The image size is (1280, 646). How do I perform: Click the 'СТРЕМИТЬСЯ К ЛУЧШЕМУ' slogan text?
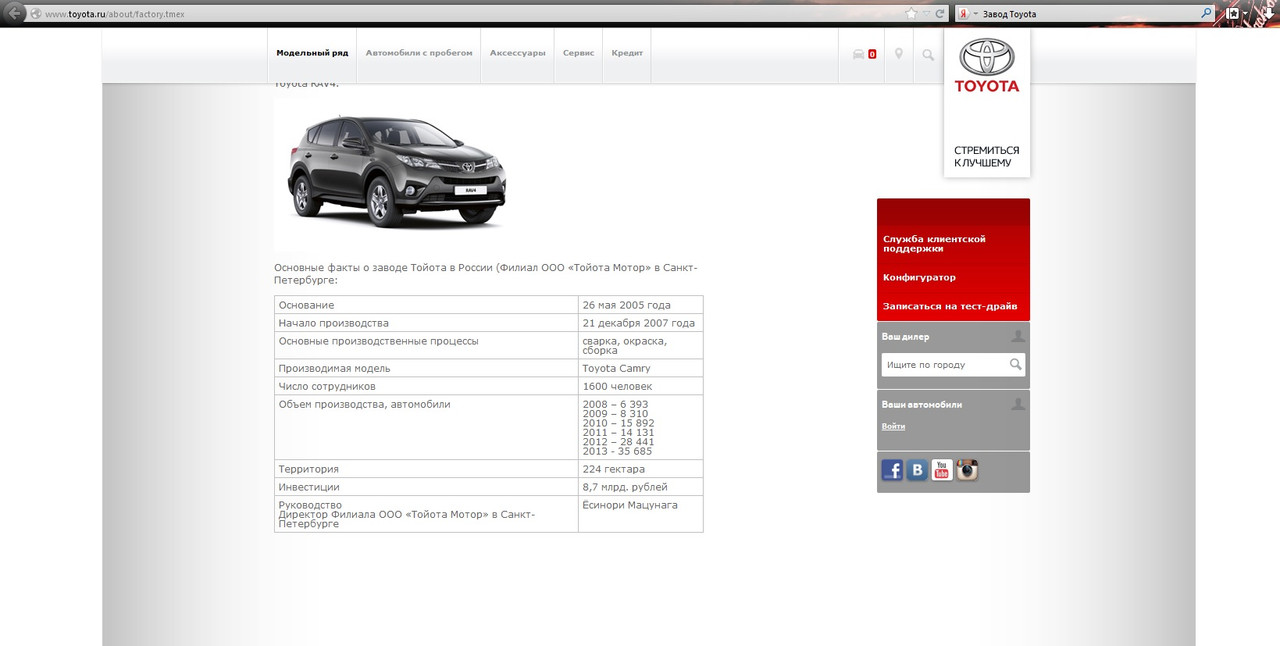987,156
